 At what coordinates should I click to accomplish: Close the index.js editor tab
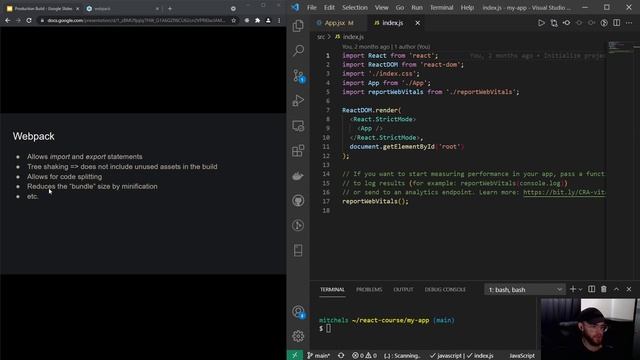418,23
